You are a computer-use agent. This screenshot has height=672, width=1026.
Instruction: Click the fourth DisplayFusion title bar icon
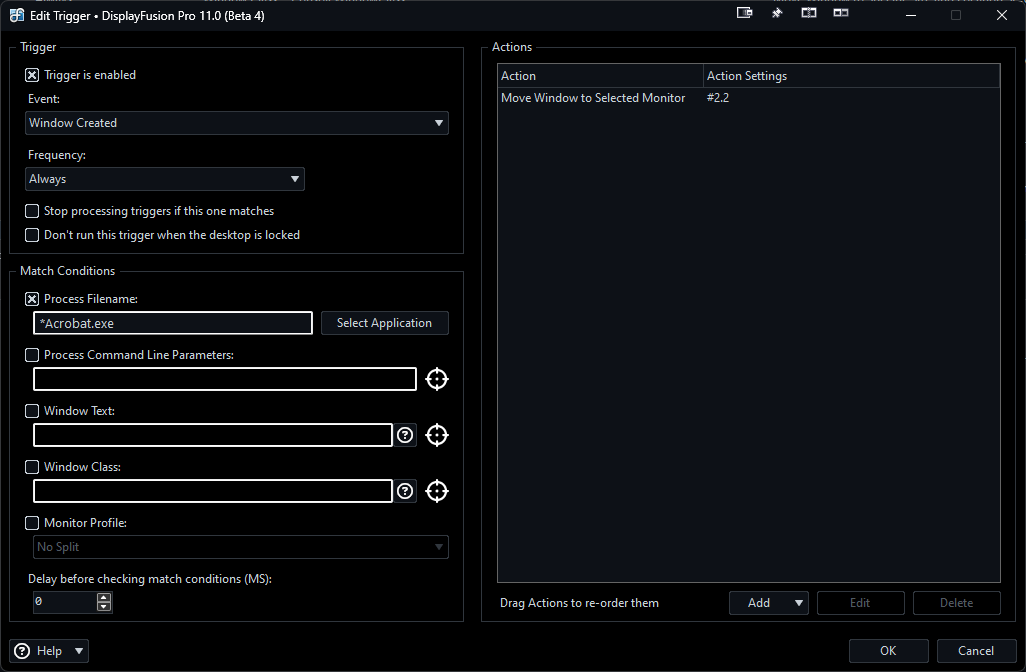[841, 13]
